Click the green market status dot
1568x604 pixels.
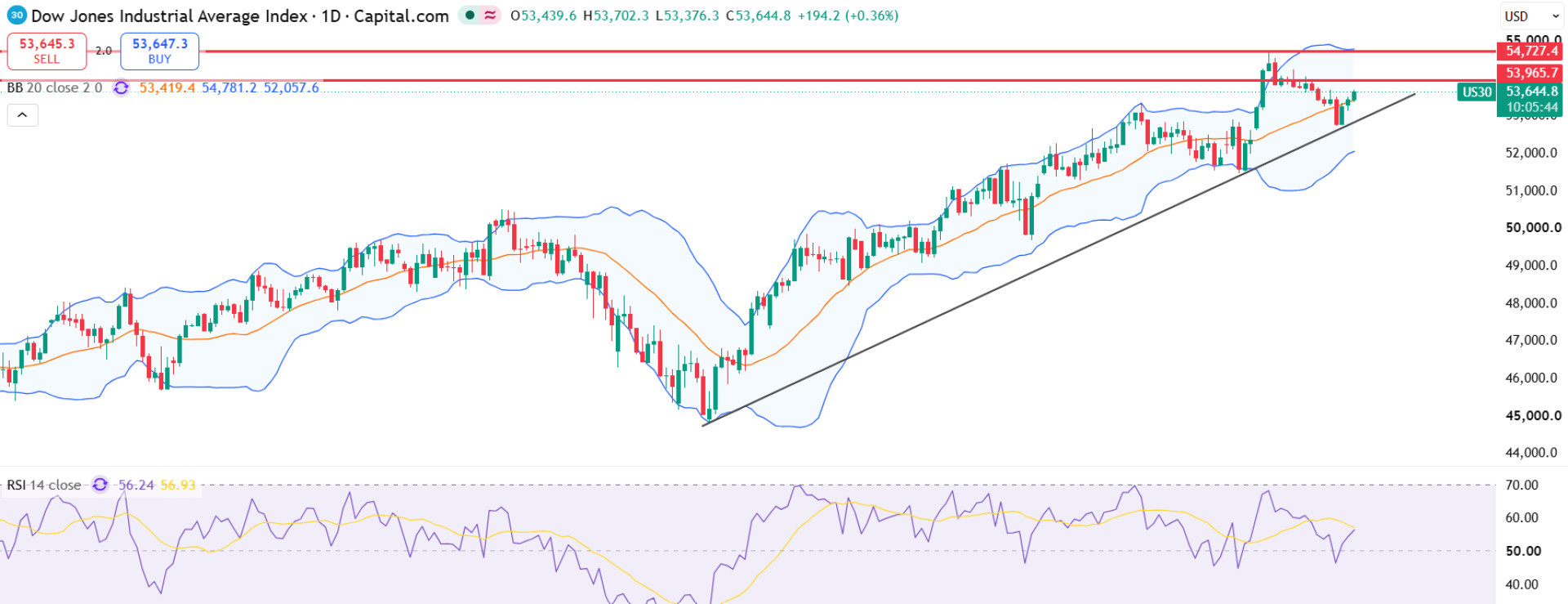[470, 16]
